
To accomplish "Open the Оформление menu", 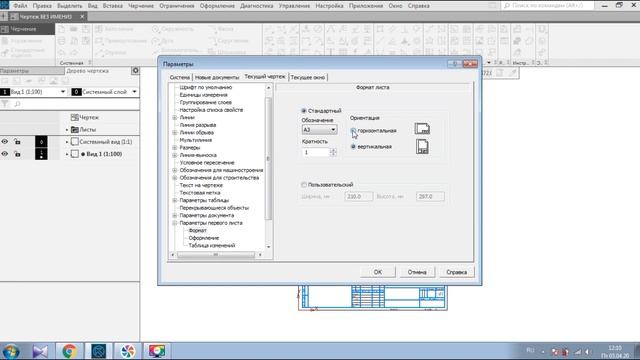I will coord(217,6).
